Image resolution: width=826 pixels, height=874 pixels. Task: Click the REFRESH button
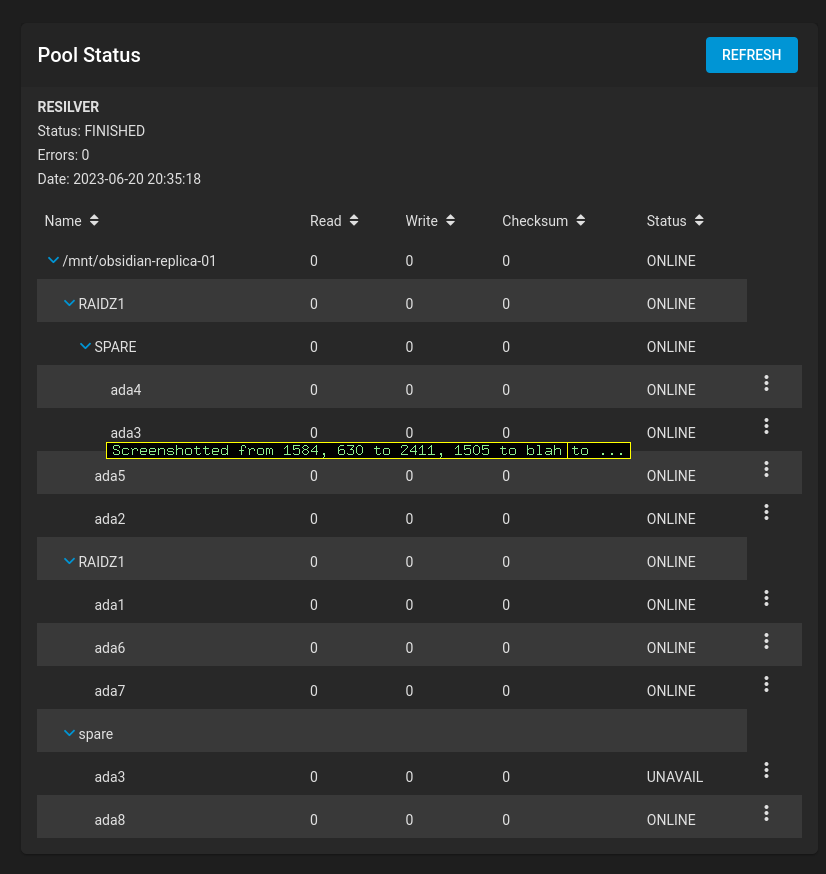pyautogui.click(x=752, y=55)
